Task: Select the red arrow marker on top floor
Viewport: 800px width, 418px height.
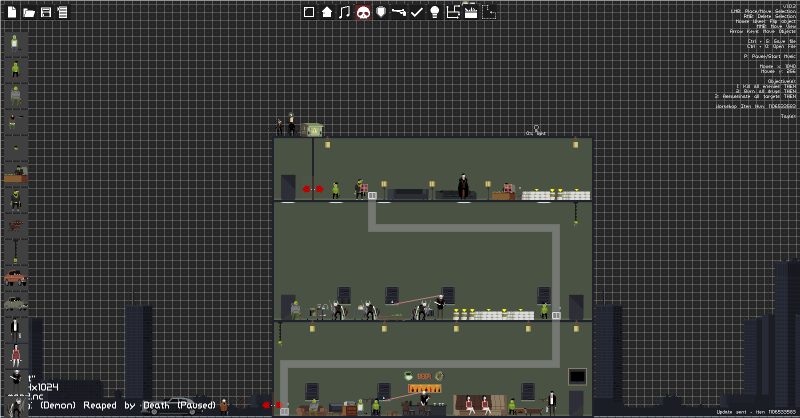Action: click(313, 189)
